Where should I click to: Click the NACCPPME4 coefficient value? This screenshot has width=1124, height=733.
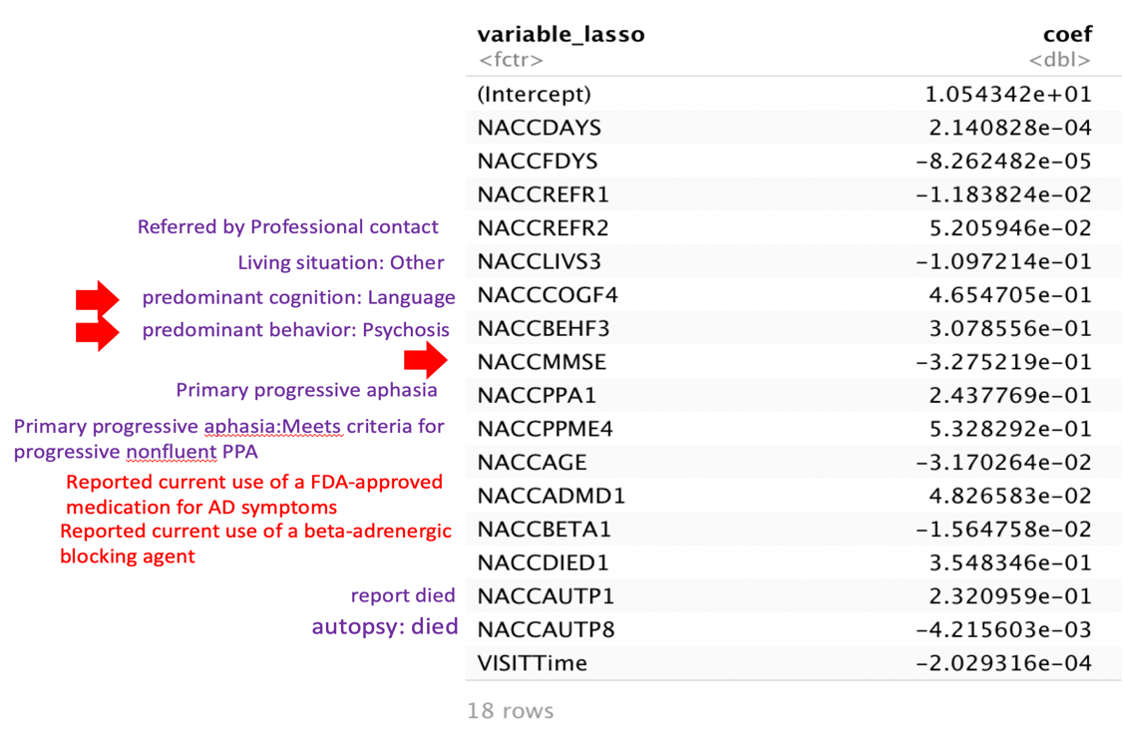1011,428
